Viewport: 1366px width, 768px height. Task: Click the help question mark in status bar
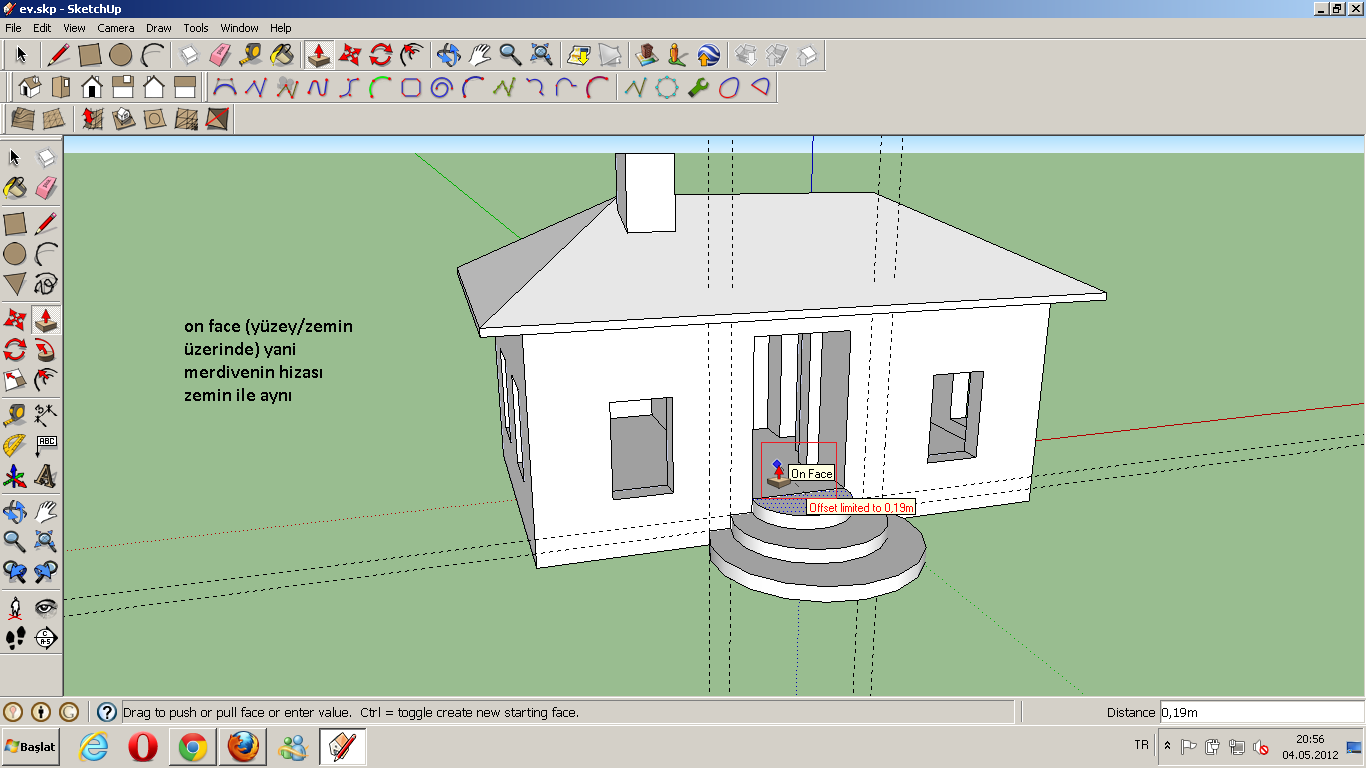tap(107, 712)
